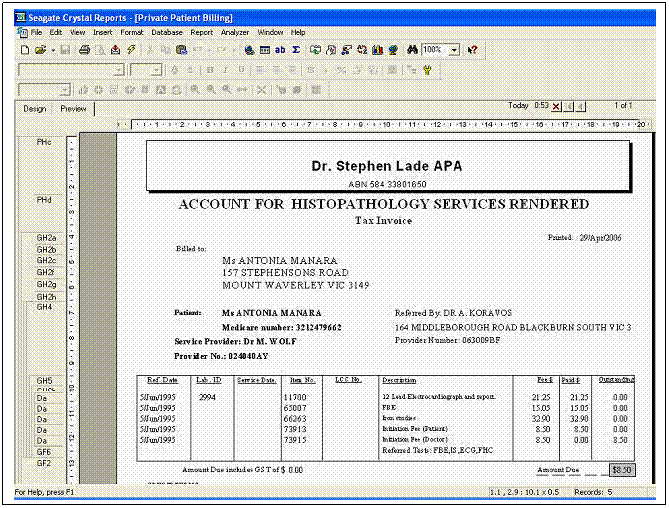This screenshot has height=508, width=669.
Task: Switch to the Design tab
Action: click(35, 109)
